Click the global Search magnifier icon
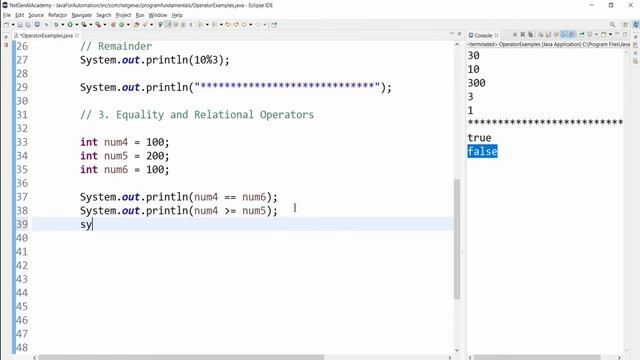Screen dimensions: 640x360 pos(612,24)
